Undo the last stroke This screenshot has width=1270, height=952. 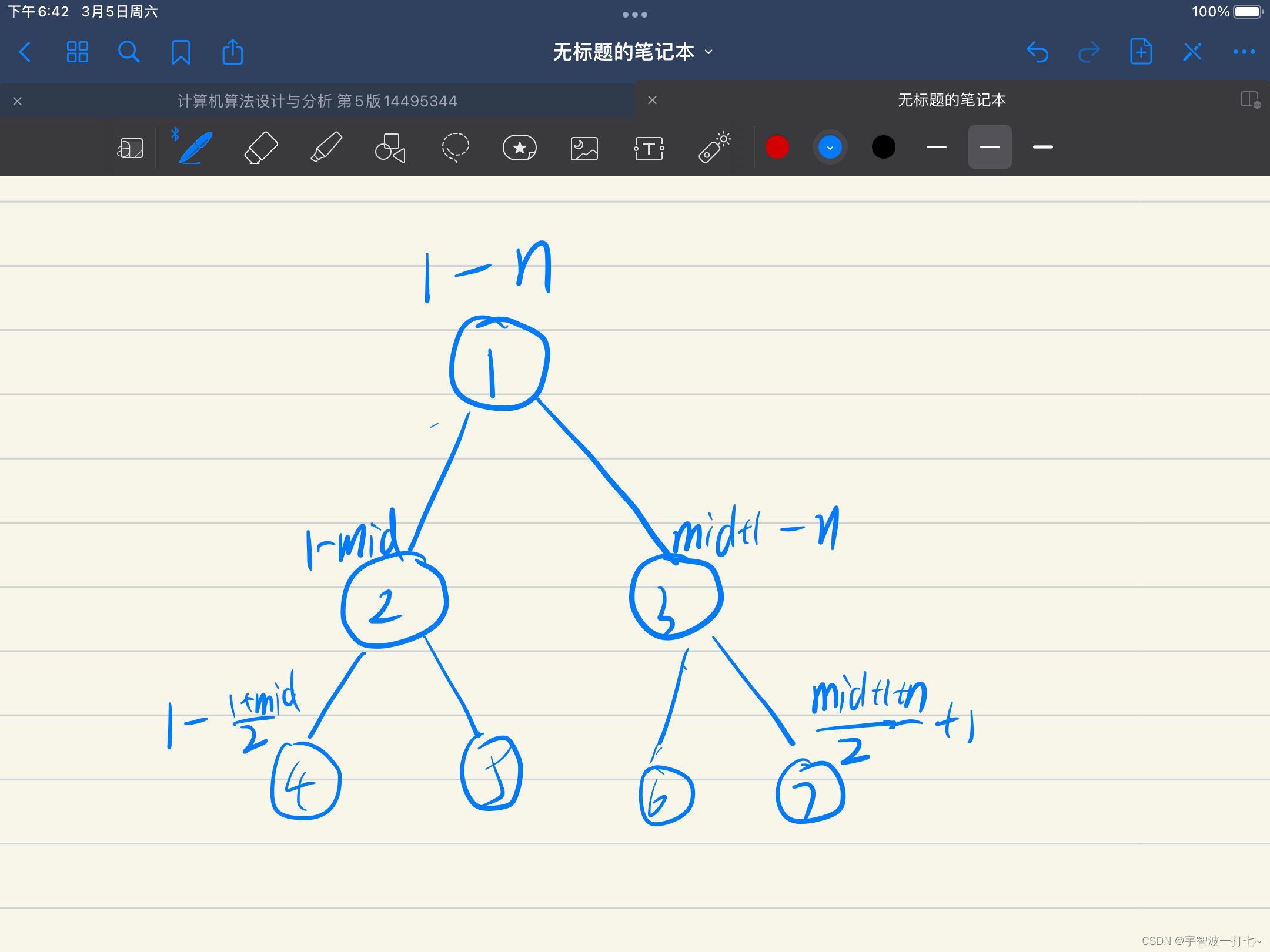coord(1037,52)
